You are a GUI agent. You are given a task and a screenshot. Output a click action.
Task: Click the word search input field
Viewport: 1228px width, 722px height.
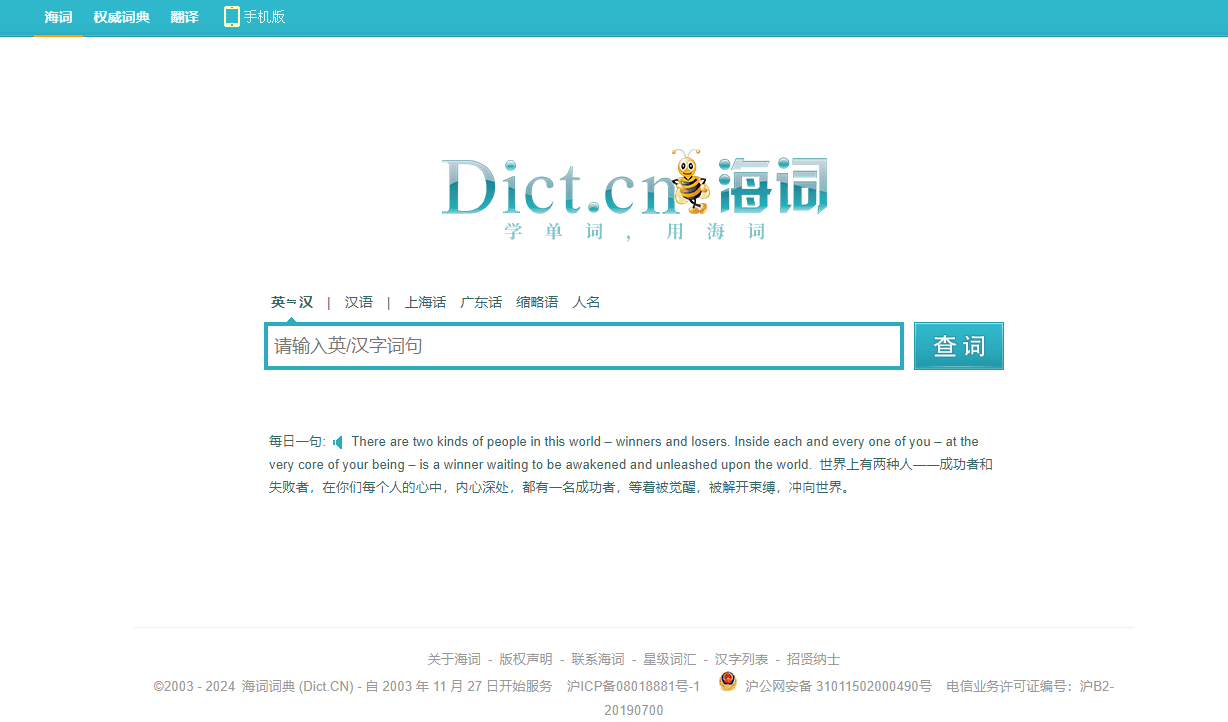(x=584, y=346)
